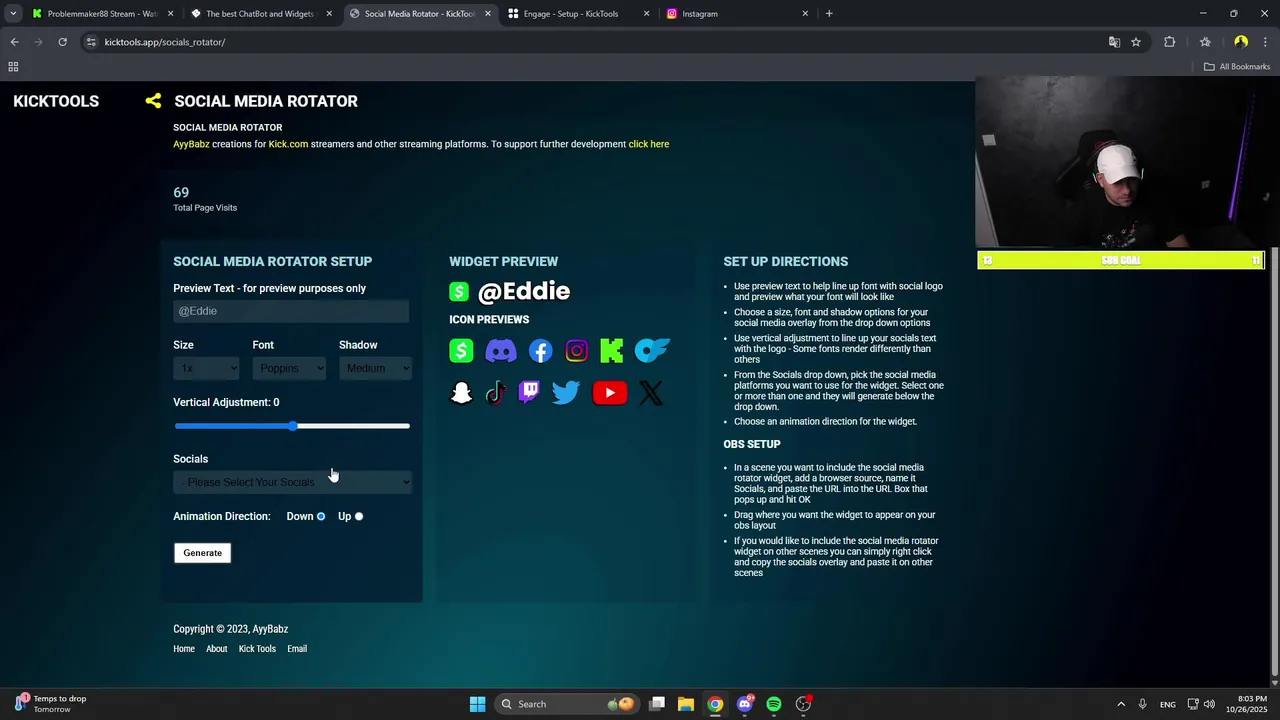Open the apps grid in bookmarks bar
Viewport: 1280px width, 720px height.
pyautogui.click(x=13, y=67)
